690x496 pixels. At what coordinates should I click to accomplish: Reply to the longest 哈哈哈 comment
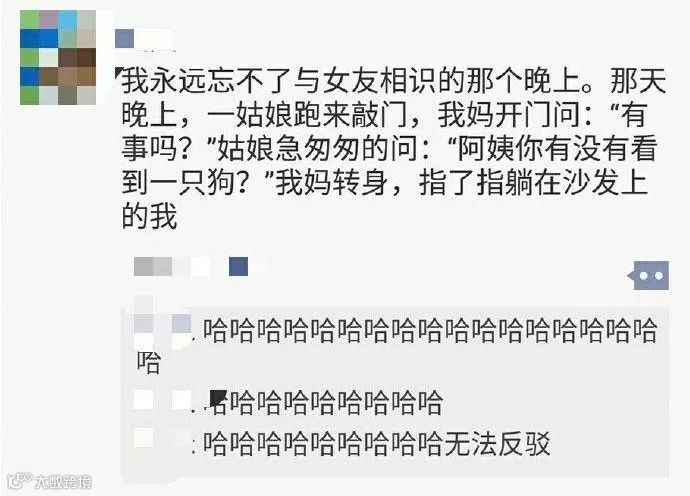[396, 346]
